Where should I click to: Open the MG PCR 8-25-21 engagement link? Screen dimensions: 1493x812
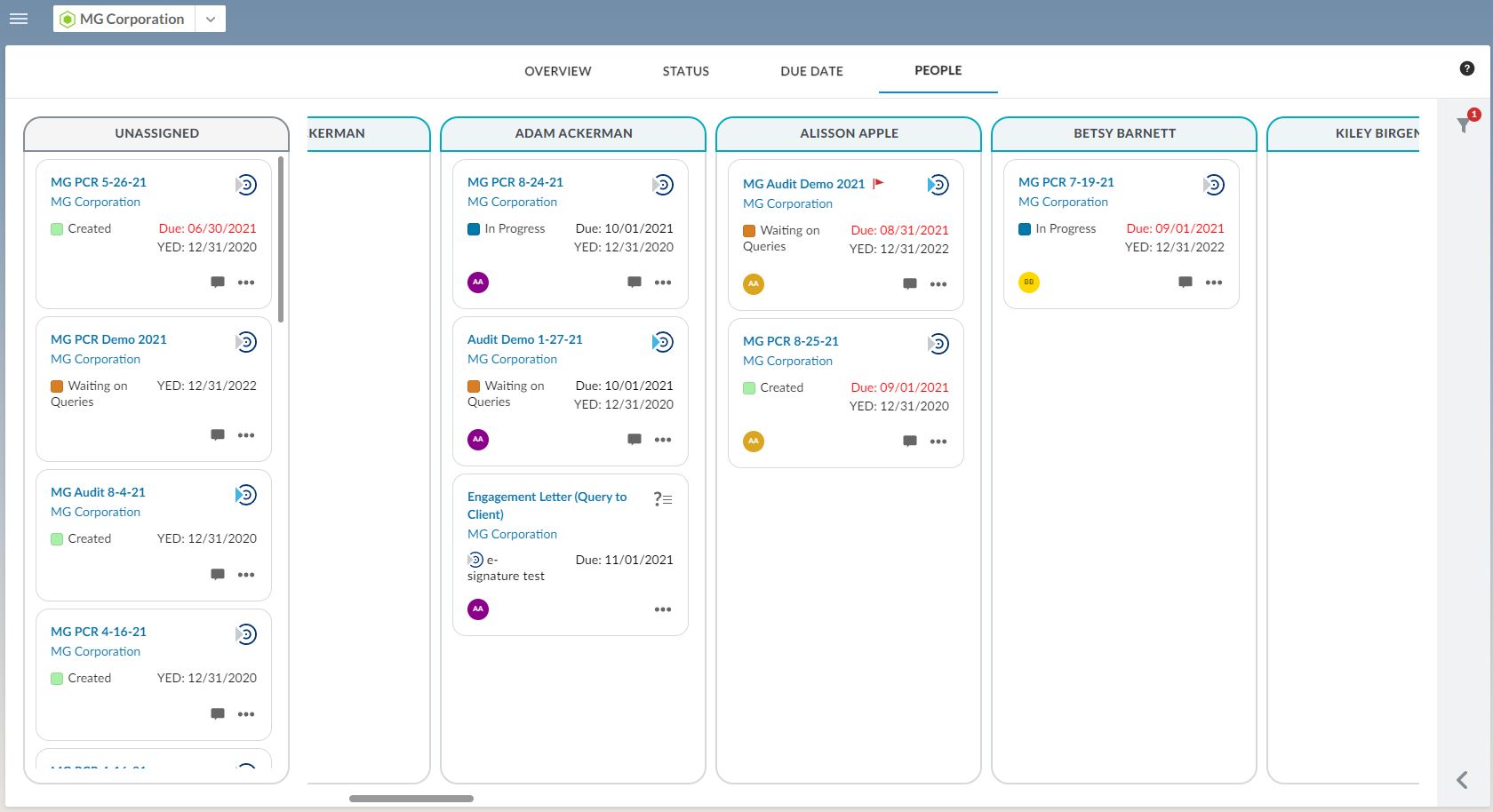[790, 341]
